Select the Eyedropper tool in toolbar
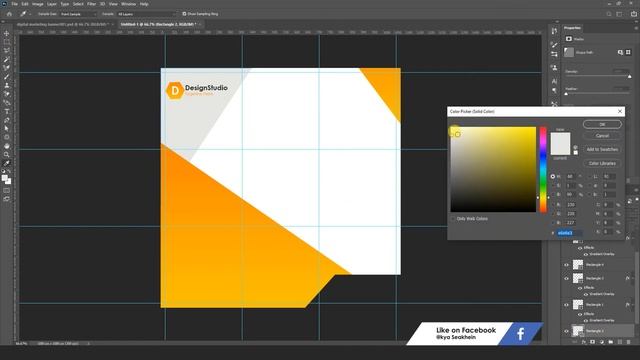 (7, 163)
